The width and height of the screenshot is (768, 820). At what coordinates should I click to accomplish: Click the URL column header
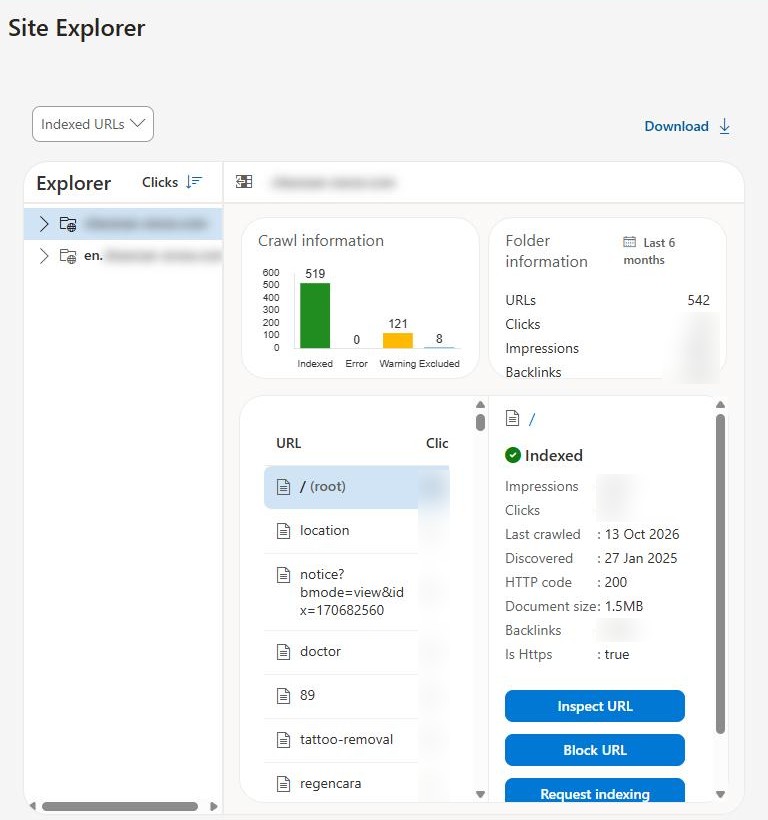[x=289, y=443]
